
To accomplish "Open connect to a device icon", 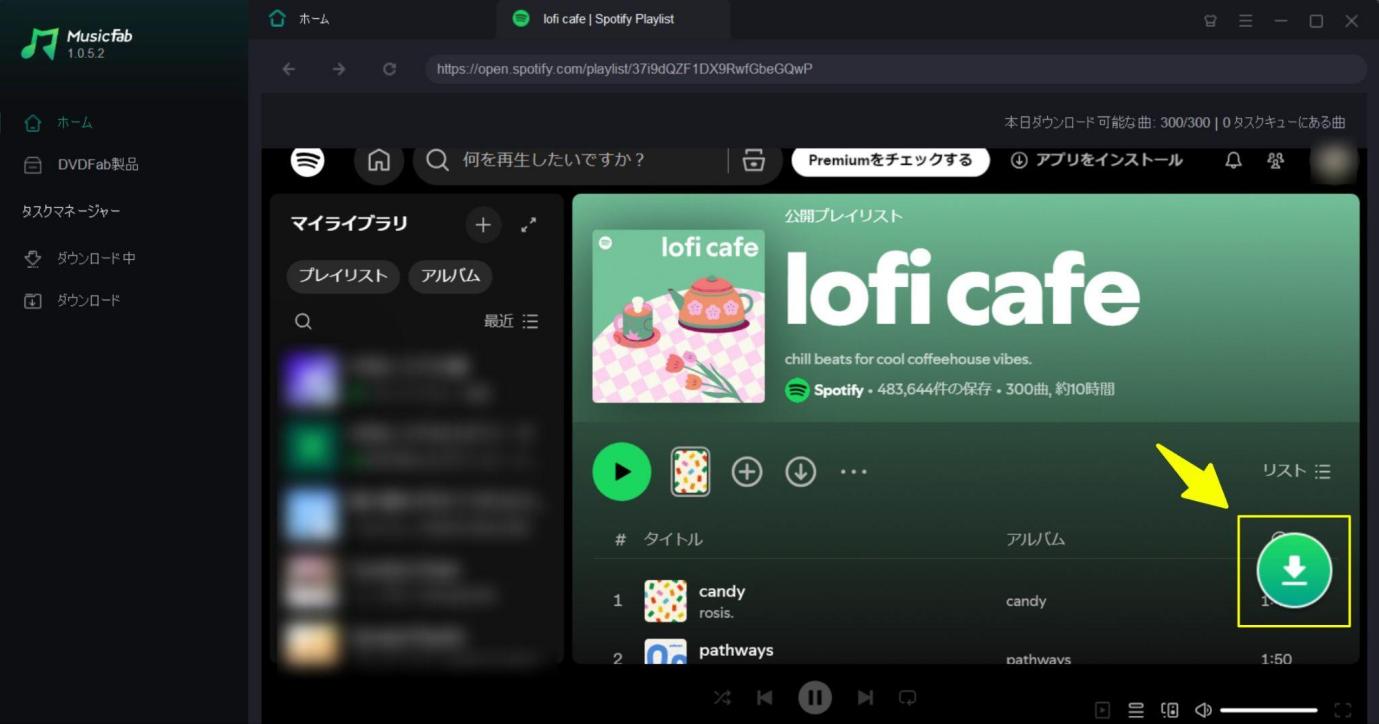I will point(1170,710).
